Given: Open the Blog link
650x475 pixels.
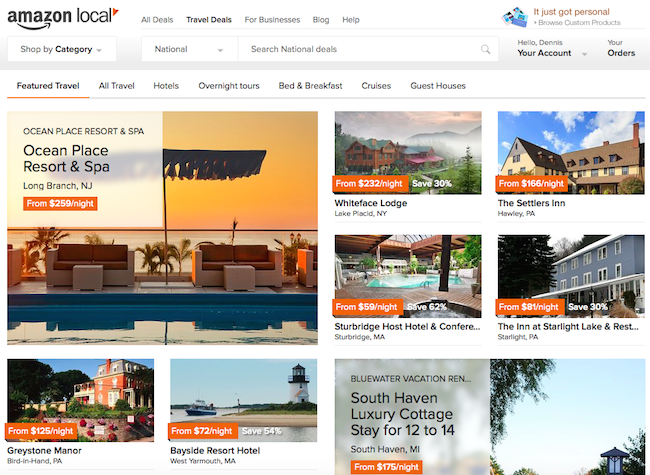Looking at the screenshot, I should pyautogui.click(x=321, y=19).
